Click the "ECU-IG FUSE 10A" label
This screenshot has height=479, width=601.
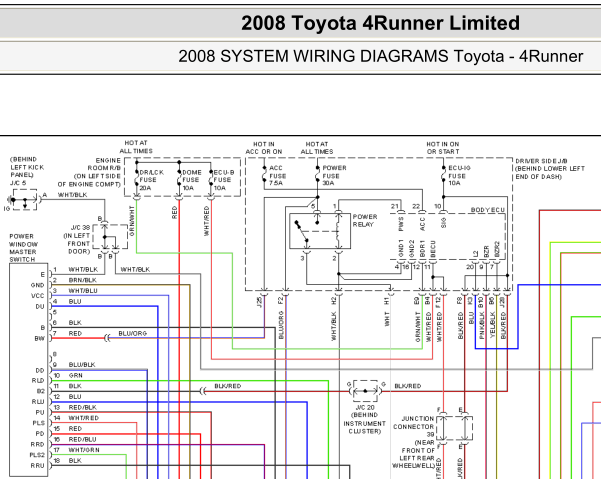[459, 176]
